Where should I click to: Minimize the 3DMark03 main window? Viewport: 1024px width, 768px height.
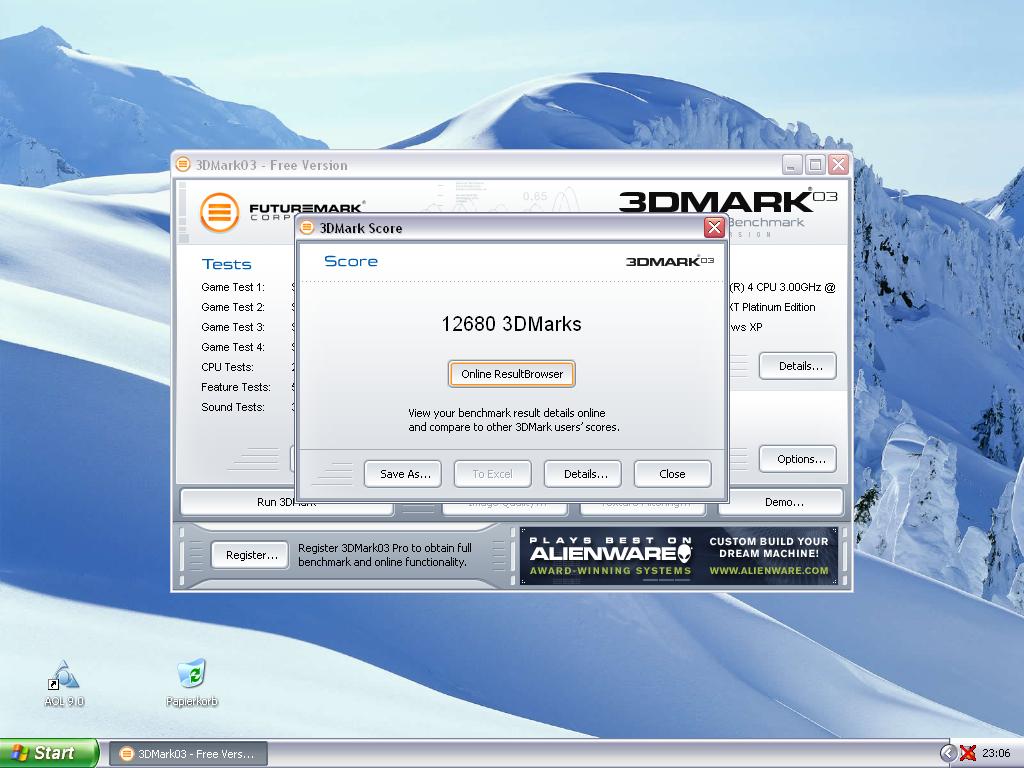[792, 165]
